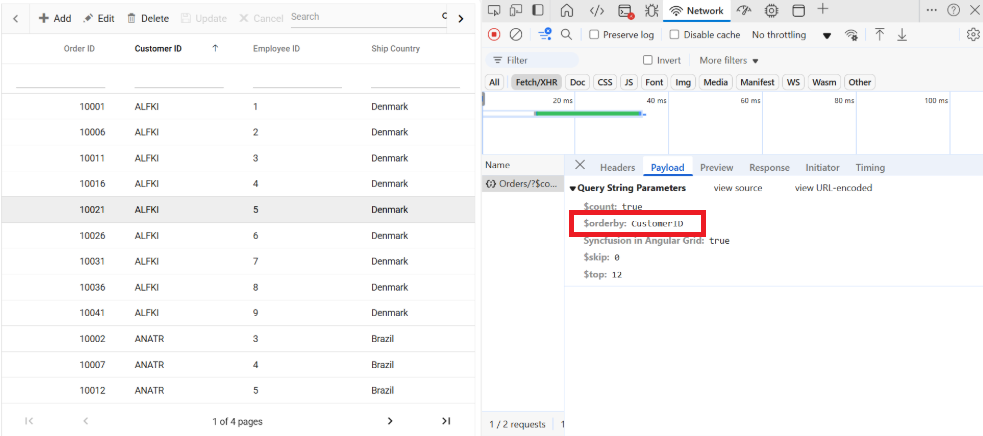The width and height of the screenshot is (983, 436).
Task: Click the Customer ID ascending sort arrow
Action: pyautogui.click(x=216, y=48)
